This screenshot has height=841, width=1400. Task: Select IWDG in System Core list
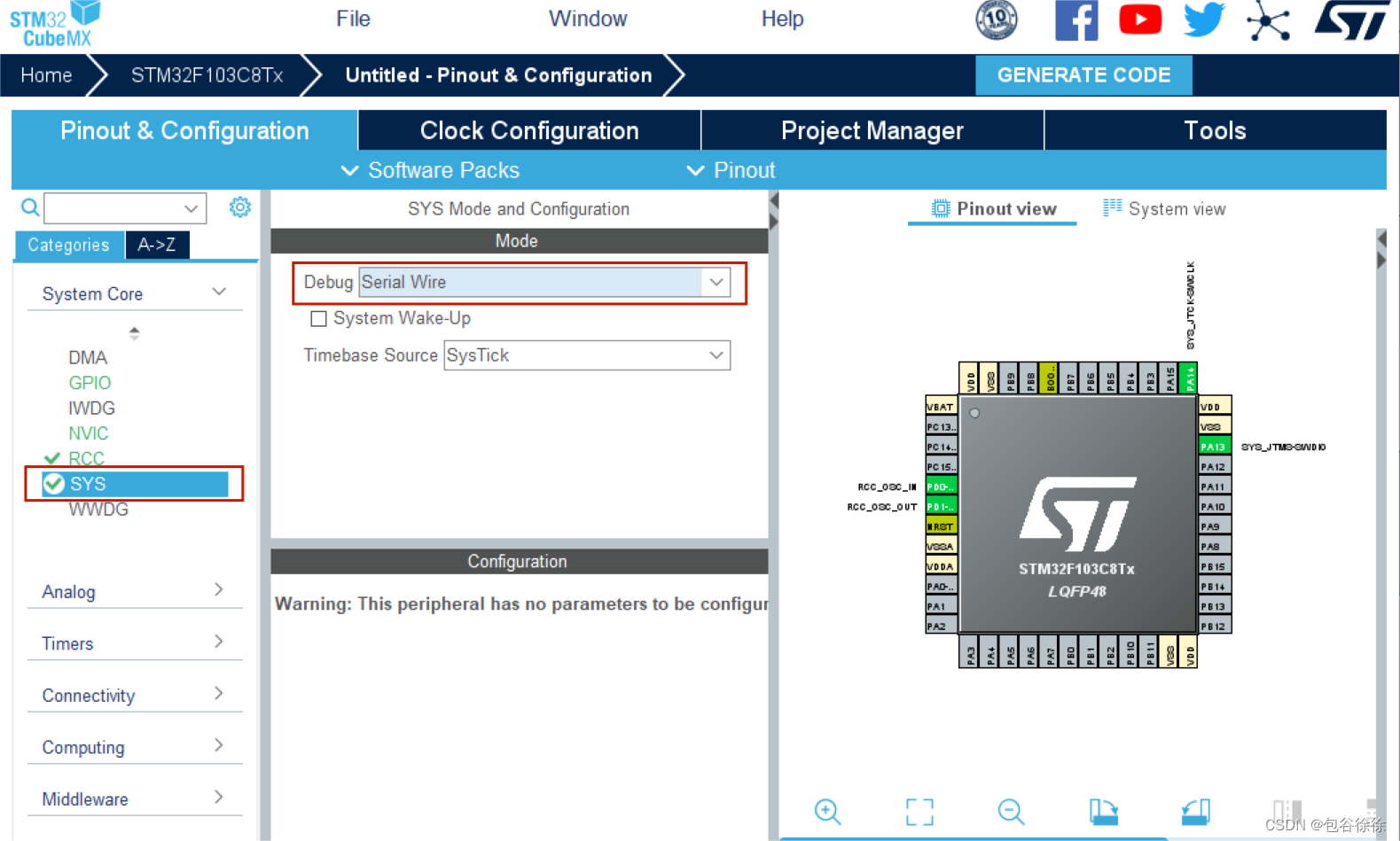[91, 408]
